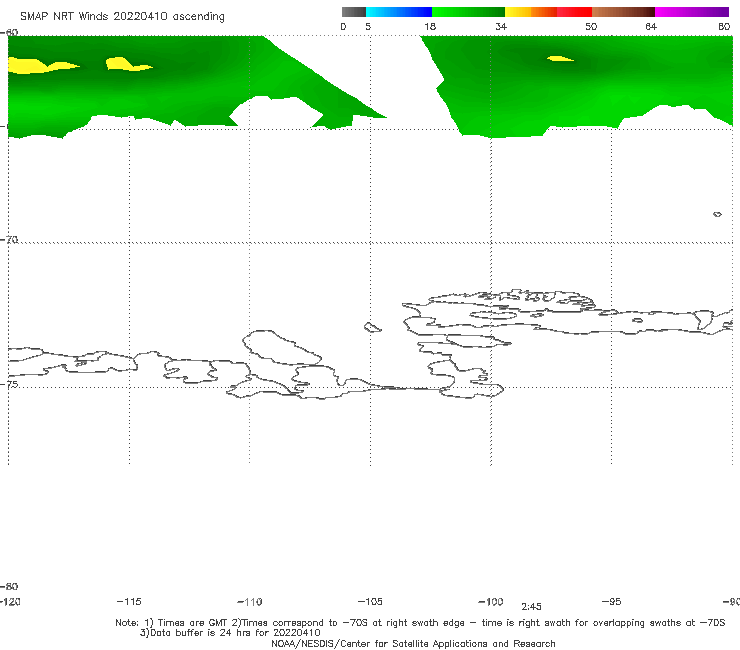Click the colorbar label '64'
This screenshot has height=650, width=740.
651,26
